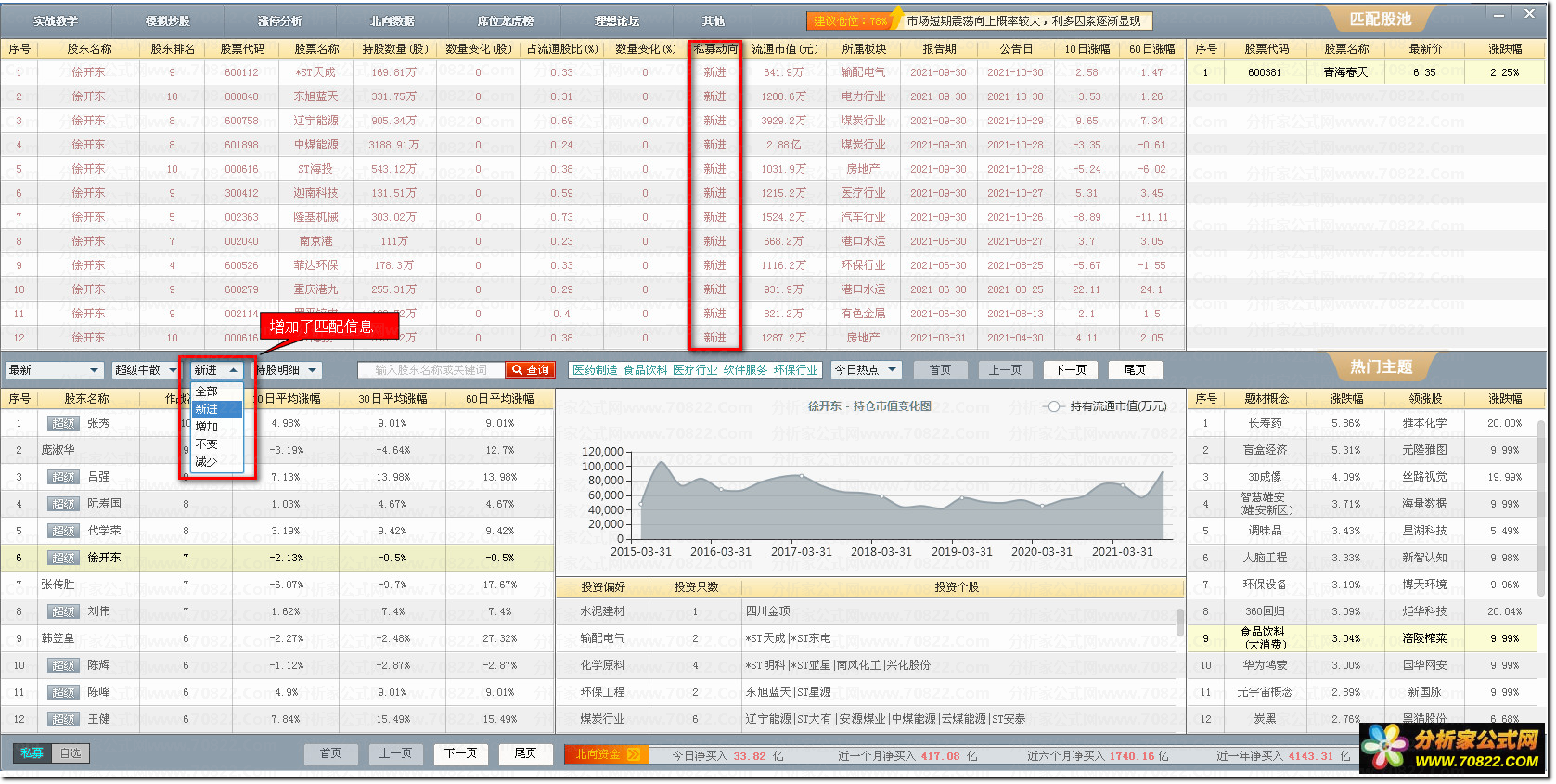
Task: Click 首页 beside 今日热点 dropdown
Action: pyautogui.click(x=940, y=369)
